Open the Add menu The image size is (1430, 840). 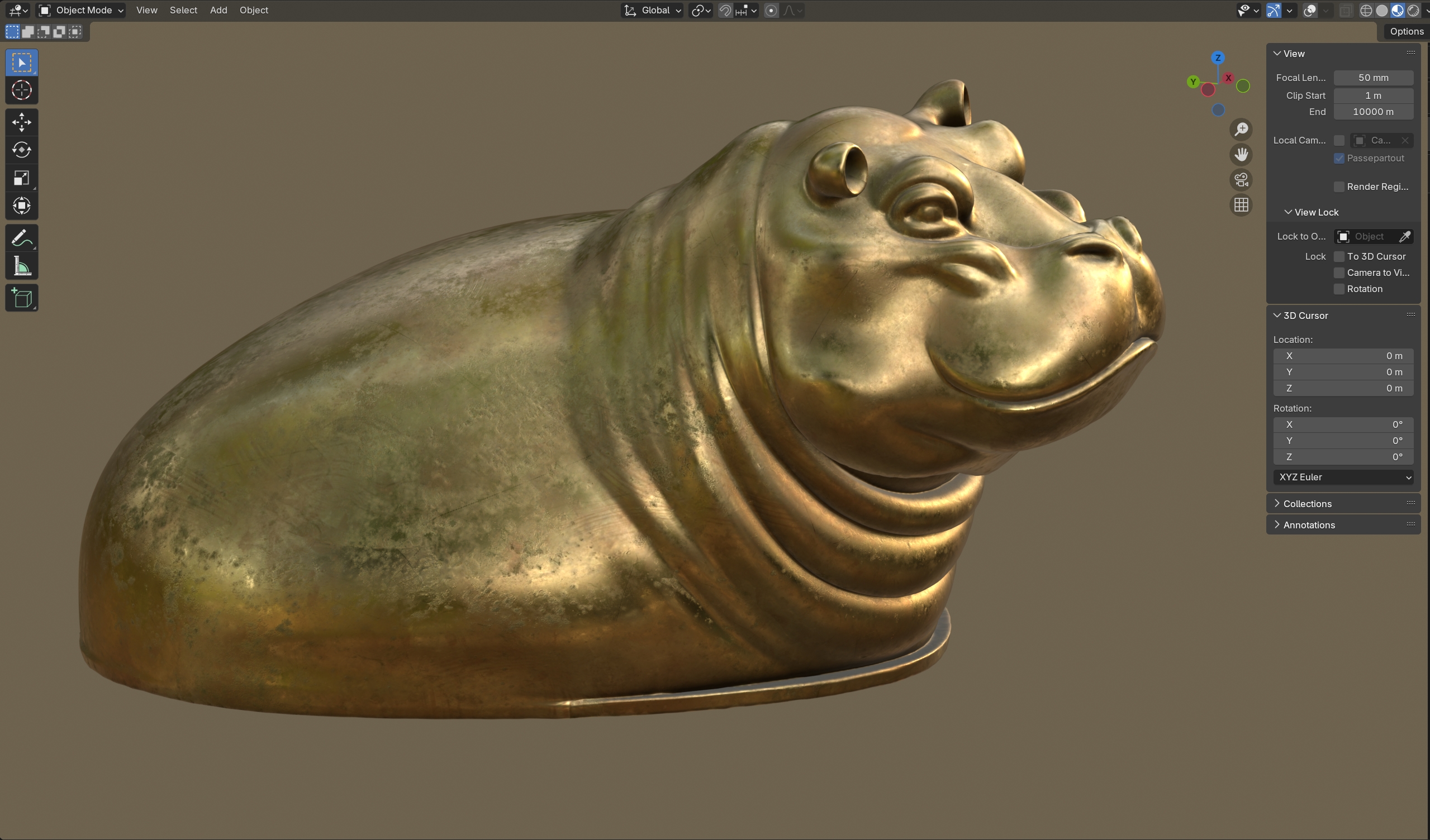point(218,10)
